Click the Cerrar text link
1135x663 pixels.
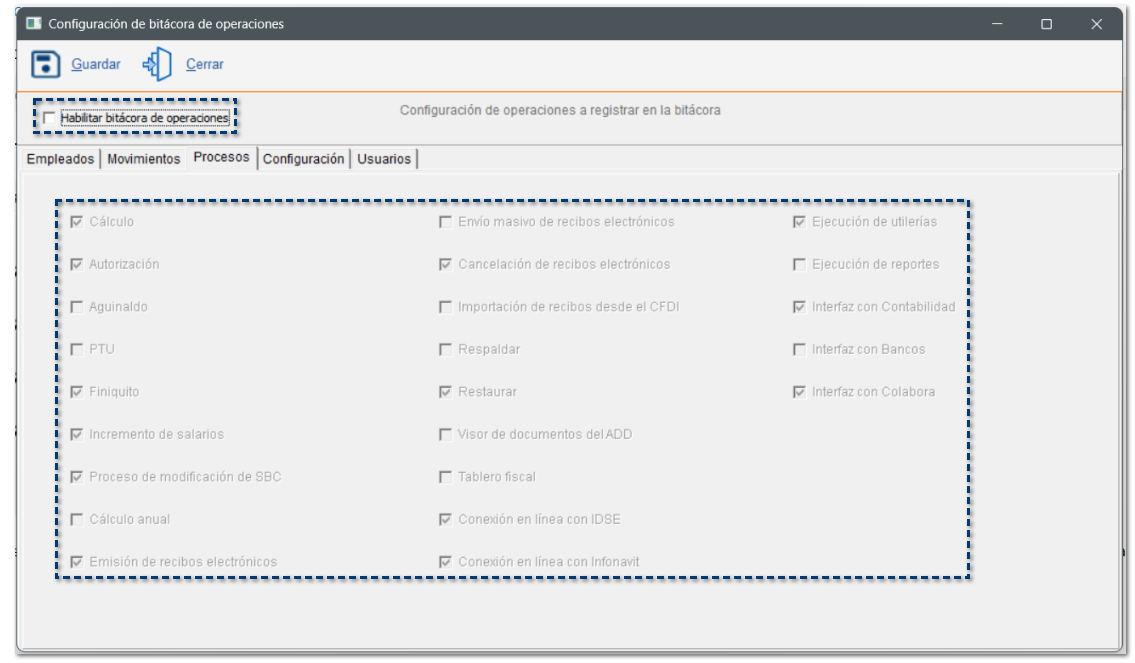tap(205, 64)
